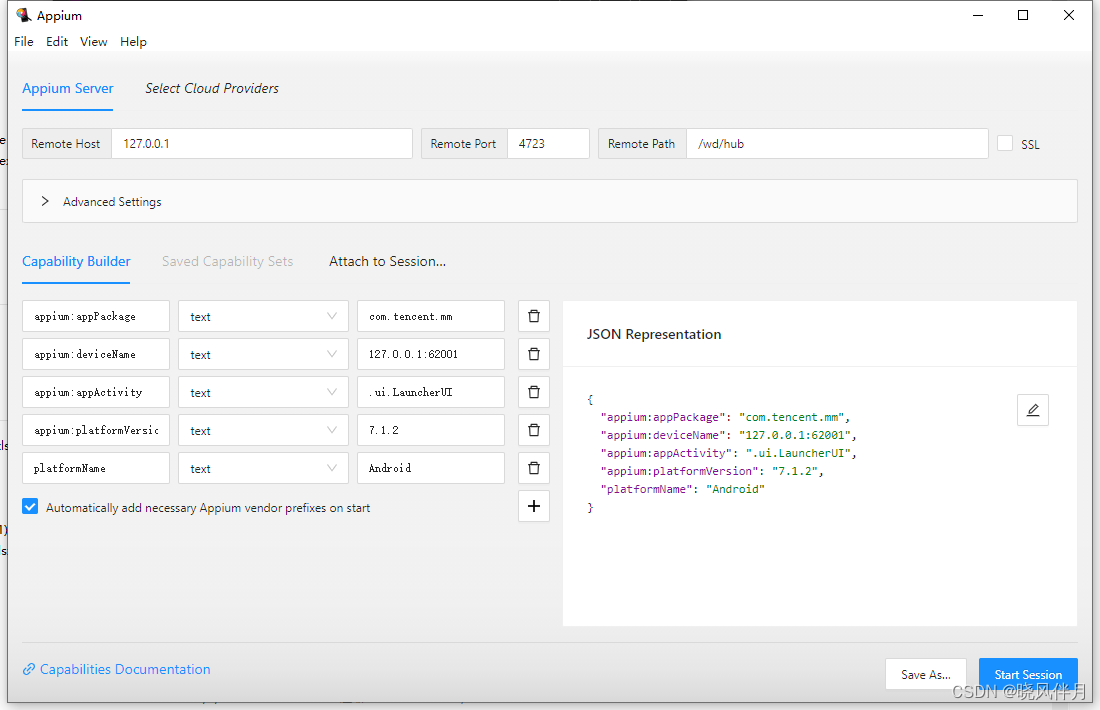
Task: Click the appium:platformVersion name field
Action: (95, 430)
